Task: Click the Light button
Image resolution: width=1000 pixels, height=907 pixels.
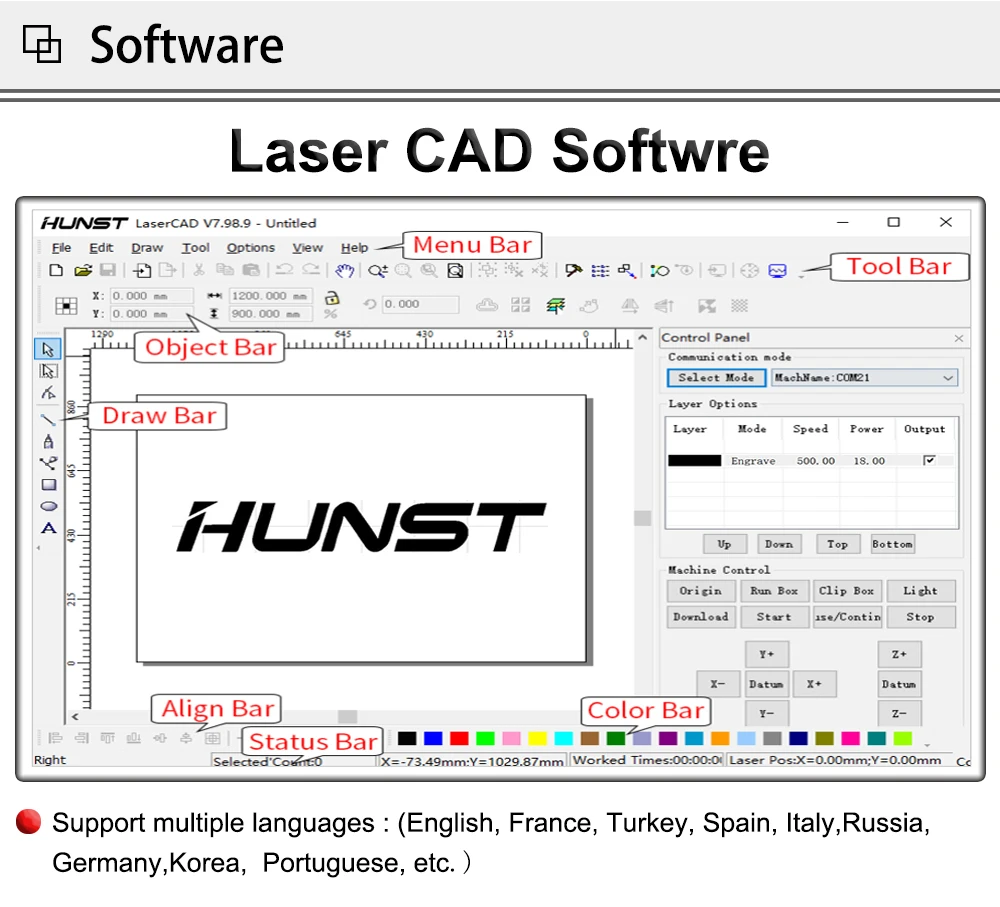Action: coord(920,591)
